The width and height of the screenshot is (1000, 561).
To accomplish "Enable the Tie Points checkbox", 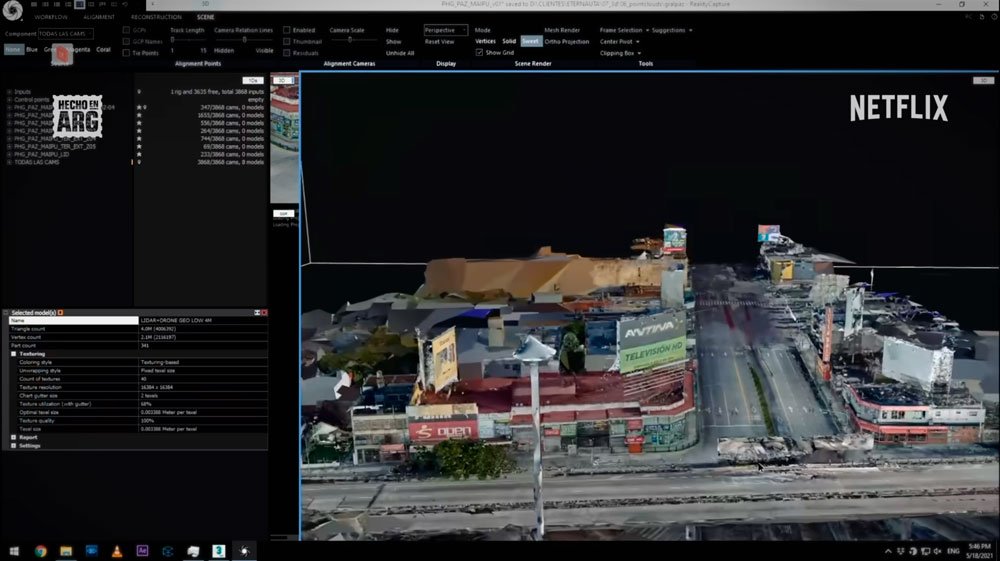I will tap(126, 53).
